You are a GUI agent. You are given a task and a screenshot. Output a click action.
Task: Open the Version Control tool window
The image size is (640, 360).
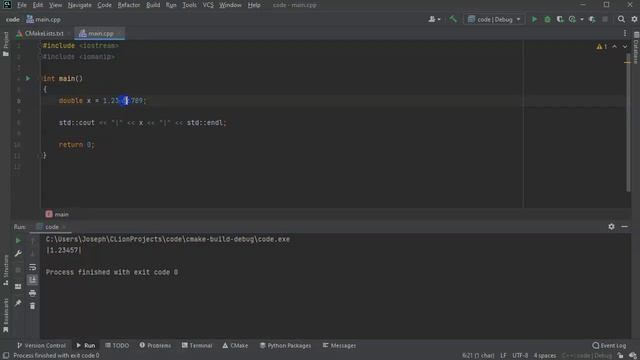point(41,346)
